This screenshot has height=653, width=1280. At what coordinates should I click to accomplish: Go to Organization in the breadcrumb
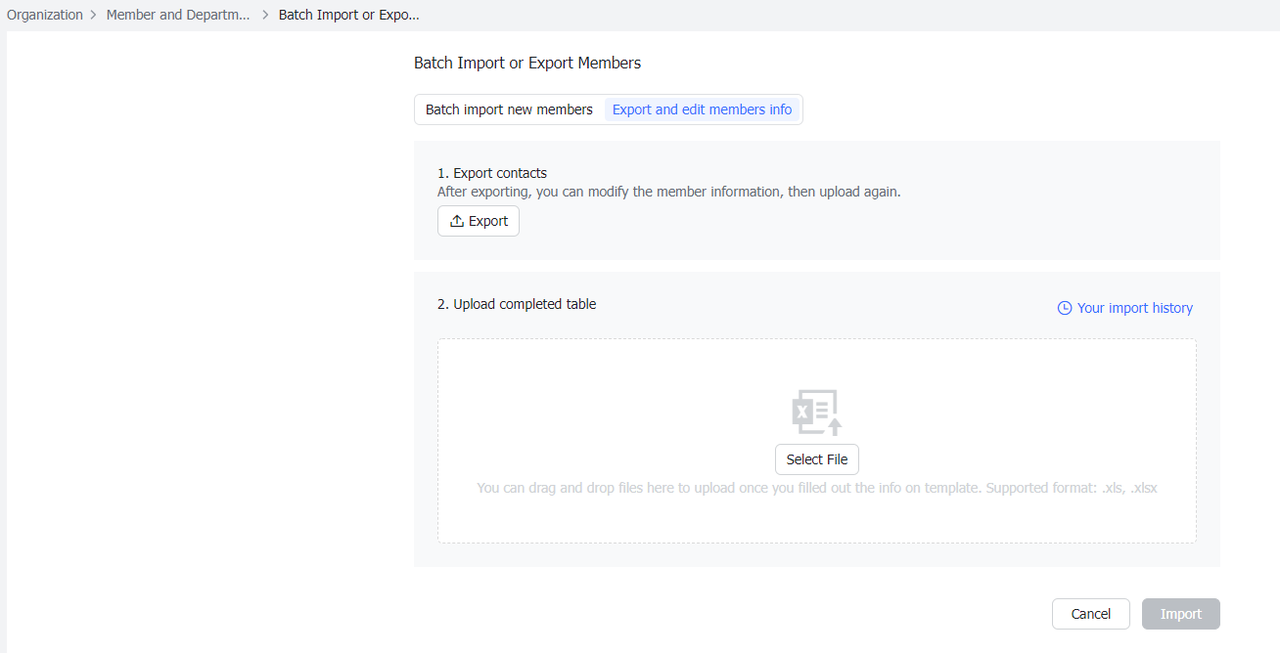pos(45,16)
